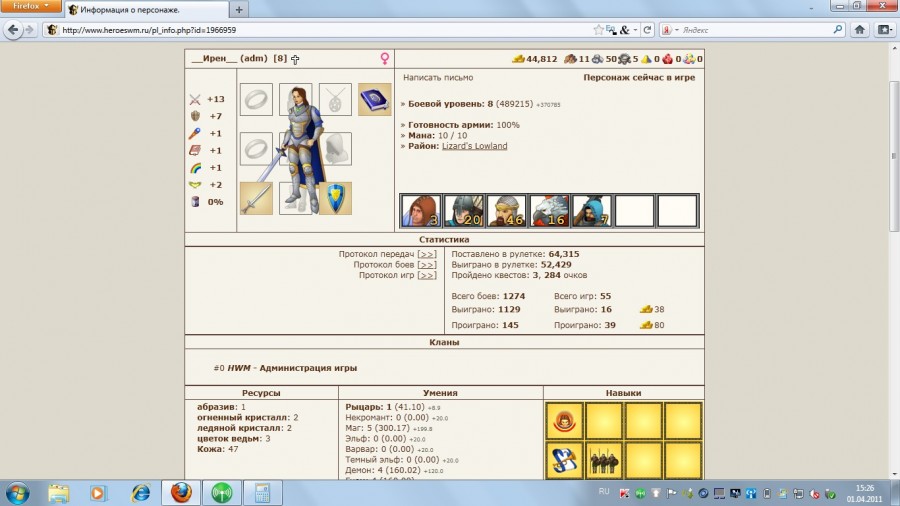Click the Кожа: 47 resource text
This screenshot has height=506, width=900.
point(218,449)
